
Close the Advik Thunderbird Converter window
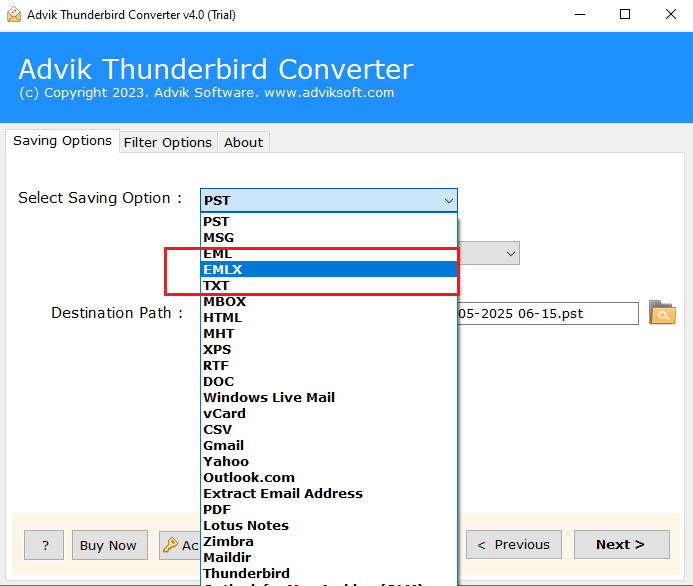point(670,15)
